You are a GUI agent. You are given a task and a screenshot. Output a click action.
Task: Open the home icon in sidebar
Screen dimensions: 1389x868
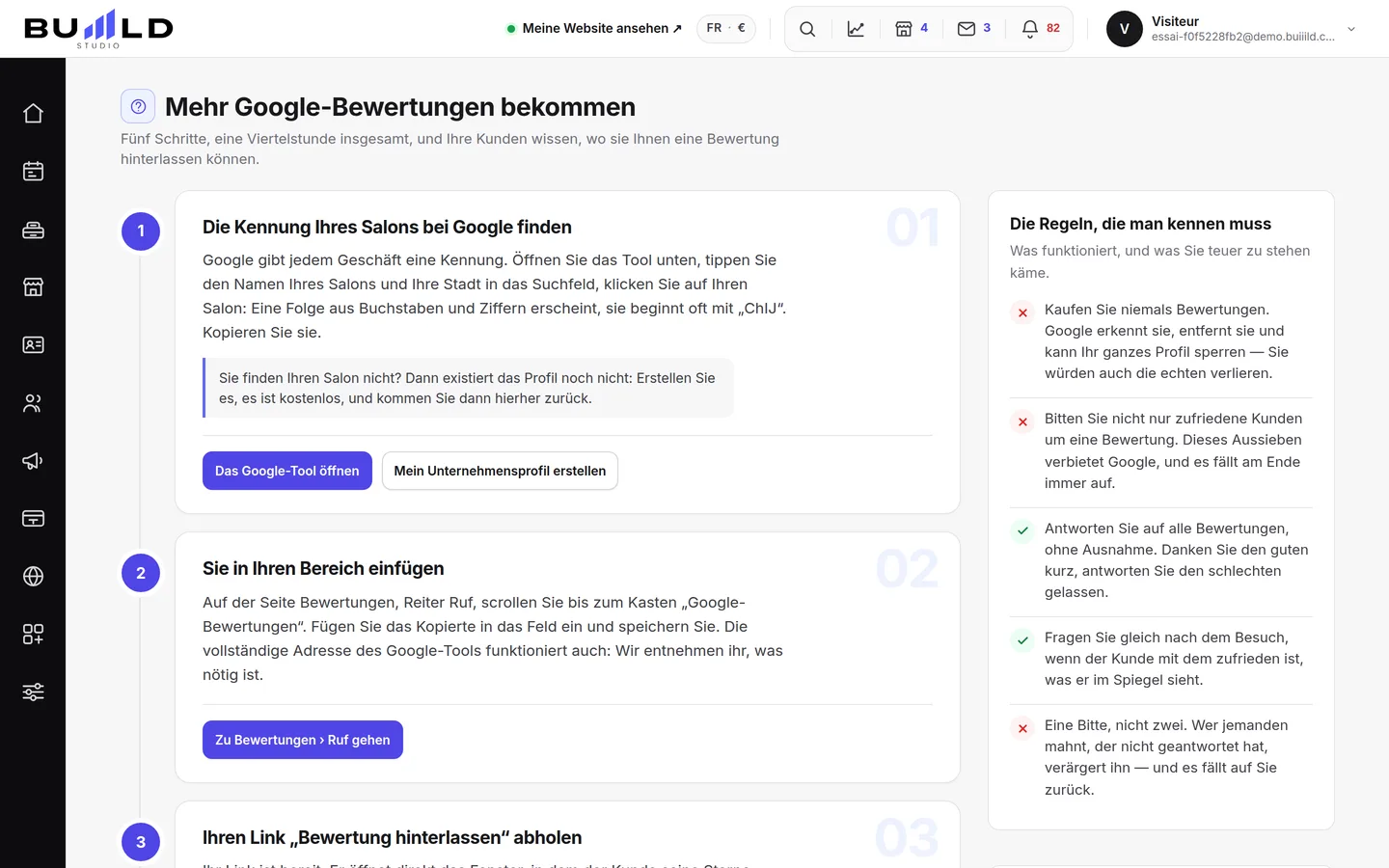pos(33,114)
